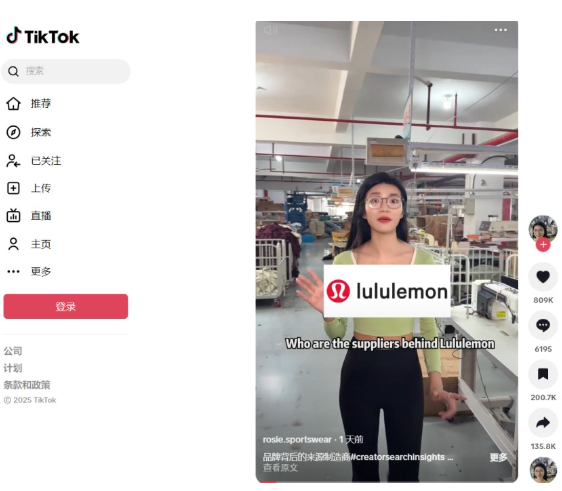Open the 推荐 home feed
Screen dimensions: 562x491
pos(29,104)
